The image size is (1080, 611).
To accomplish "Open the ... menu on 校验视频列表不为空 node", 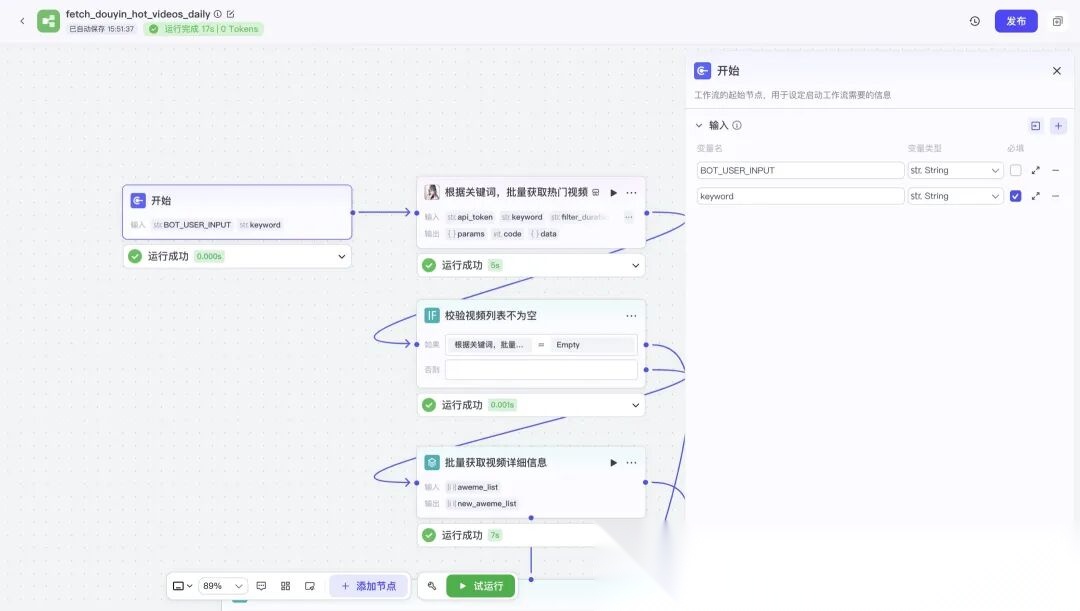I will click(631, 315).
